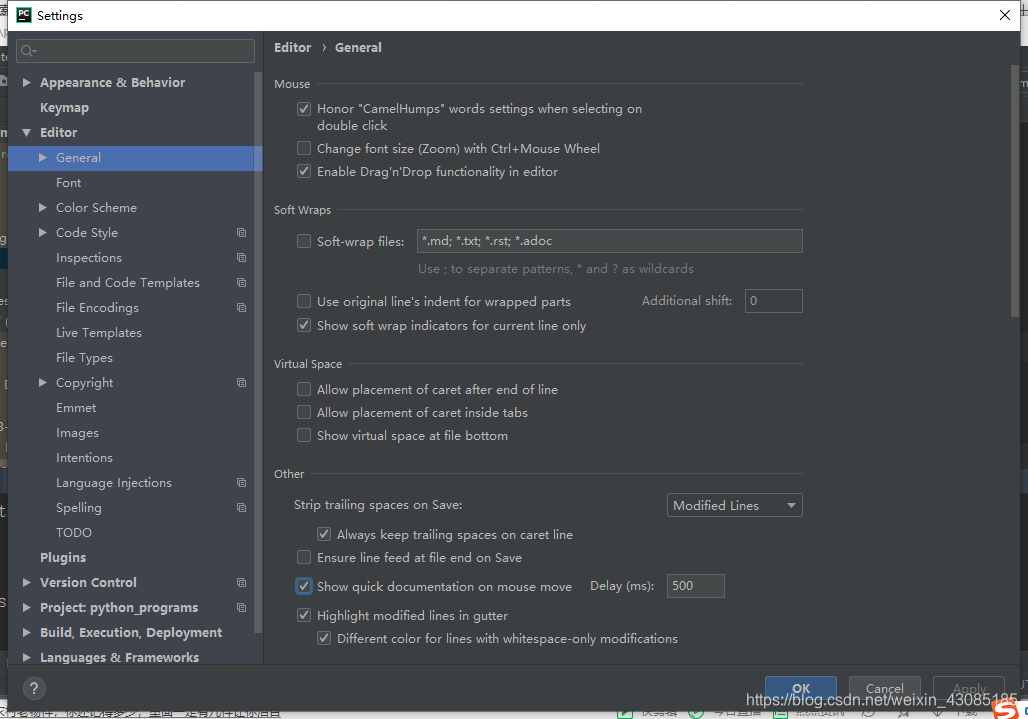Expand the Color Scheme node arrow
1028x719 pixels.
43,207
